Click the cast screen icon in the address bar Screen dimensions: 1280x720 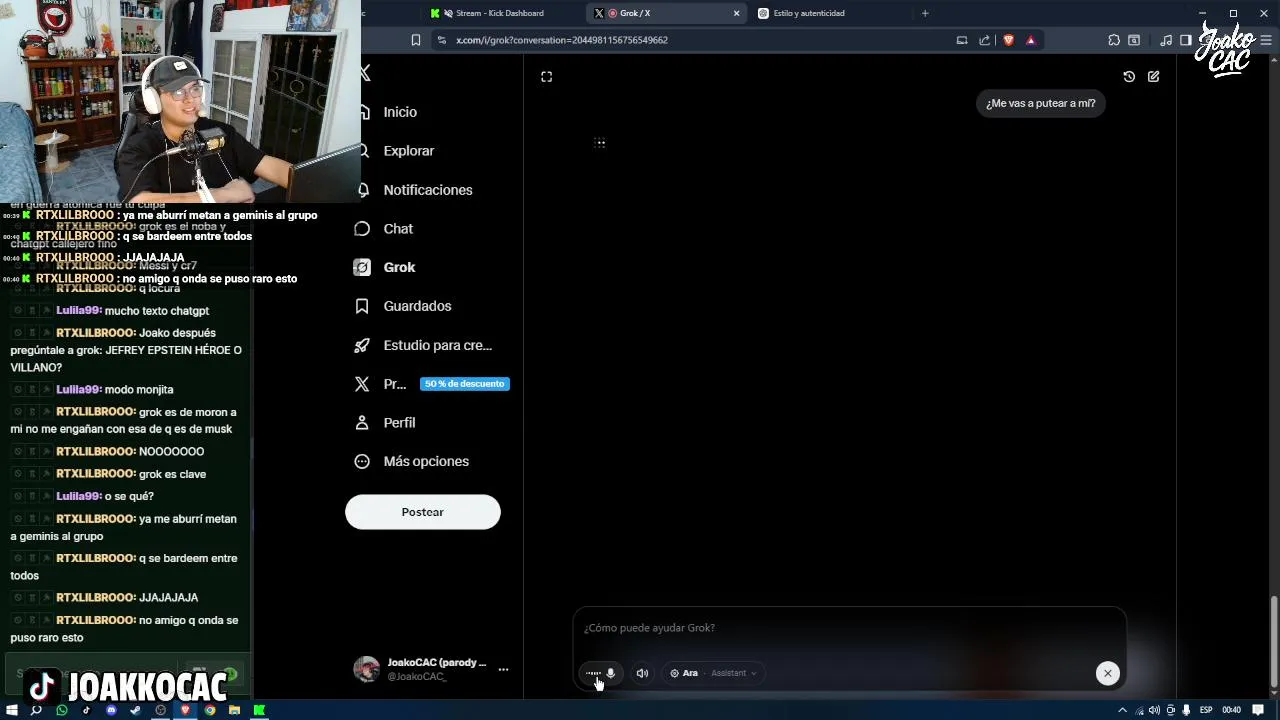(x=962, y=40)
